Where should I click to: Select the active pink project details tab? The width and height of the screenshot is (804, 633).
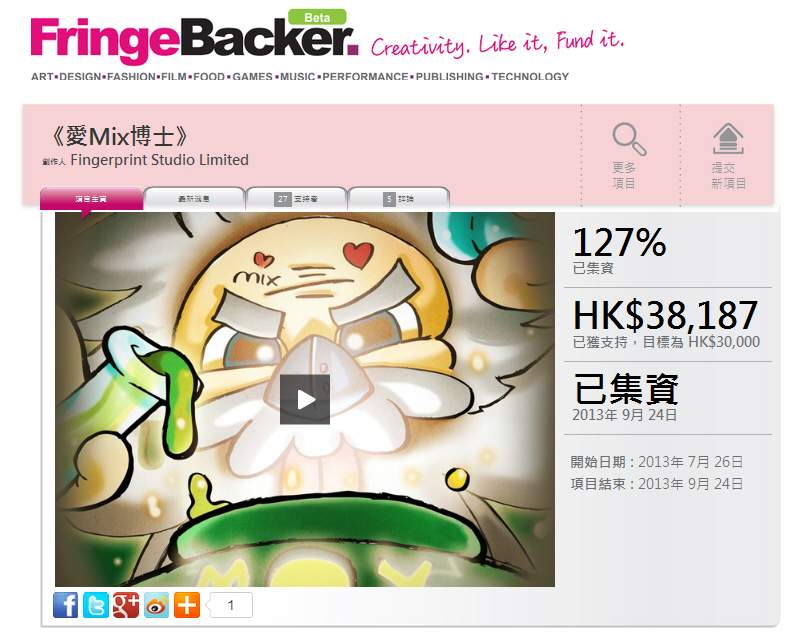tap(91, 199)
